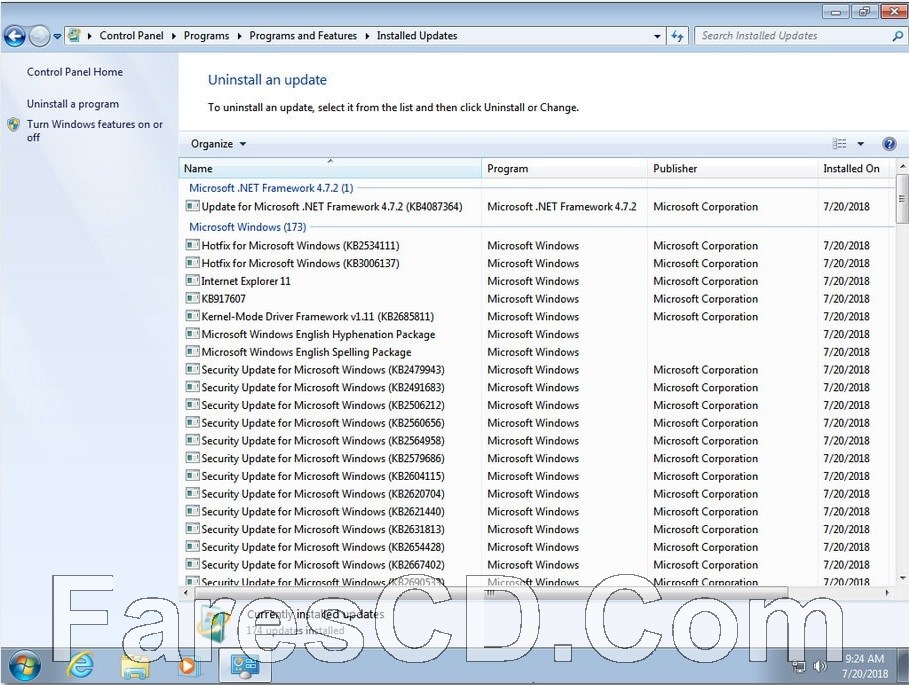Click the horizontal scroll left arrow
The image size is (909, 685).
pos(186,593)
